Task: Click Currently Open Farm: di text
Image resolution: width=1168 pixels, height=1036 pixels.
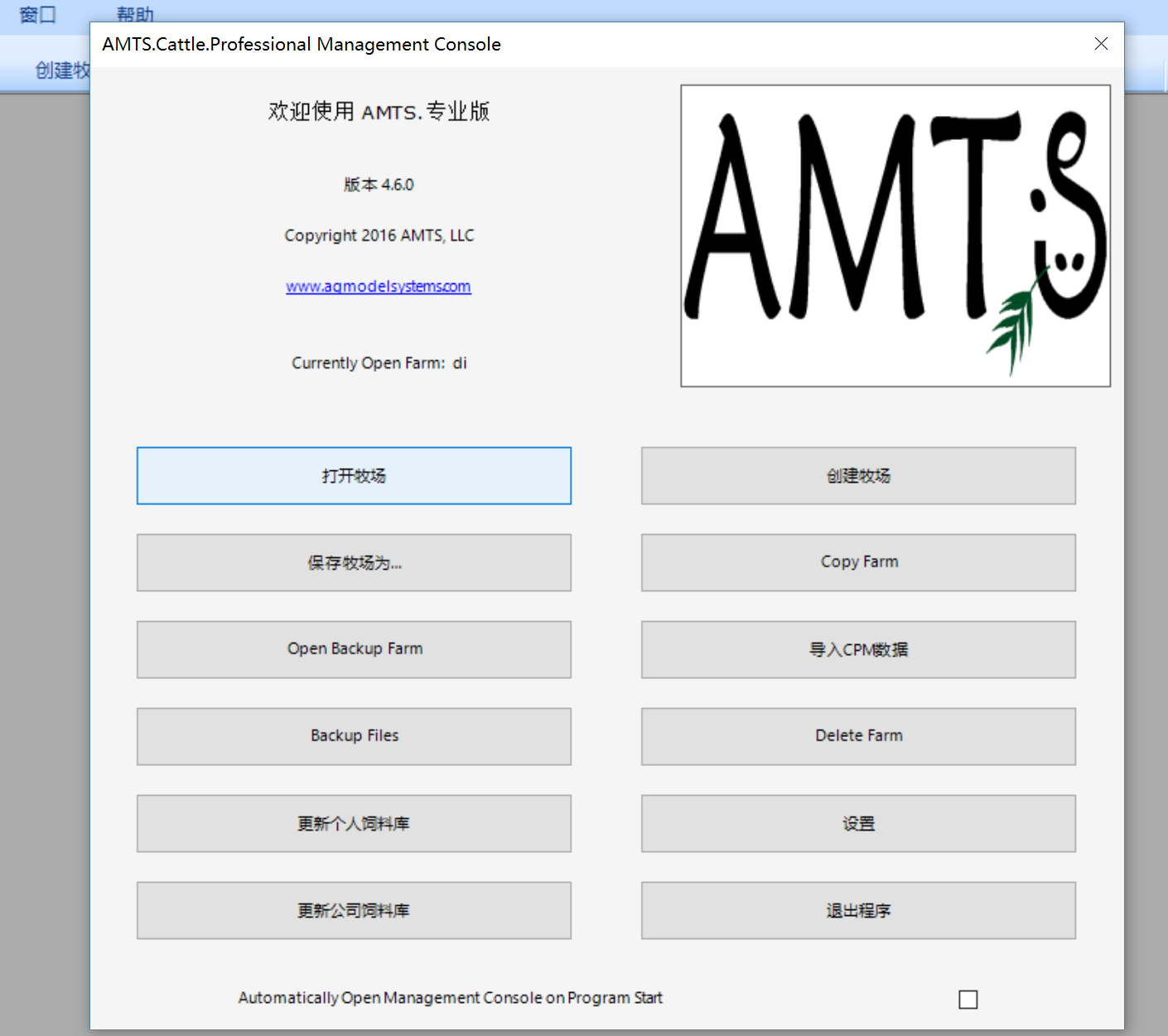Action: [x=379, y=363]
